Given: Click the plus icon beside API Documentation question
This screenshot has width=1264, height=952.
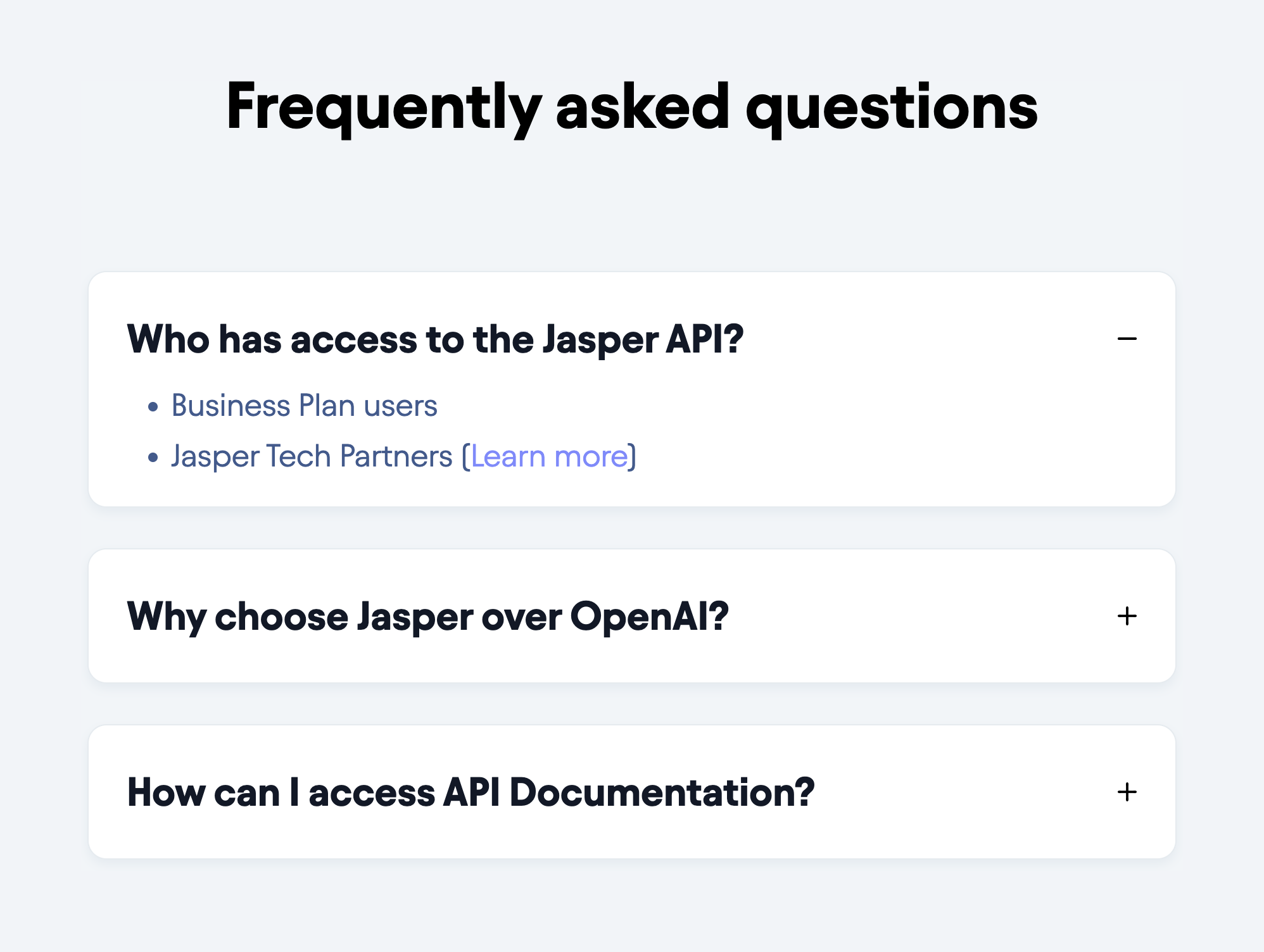Looking at the screenshot, I should (x=1127, y=792).
